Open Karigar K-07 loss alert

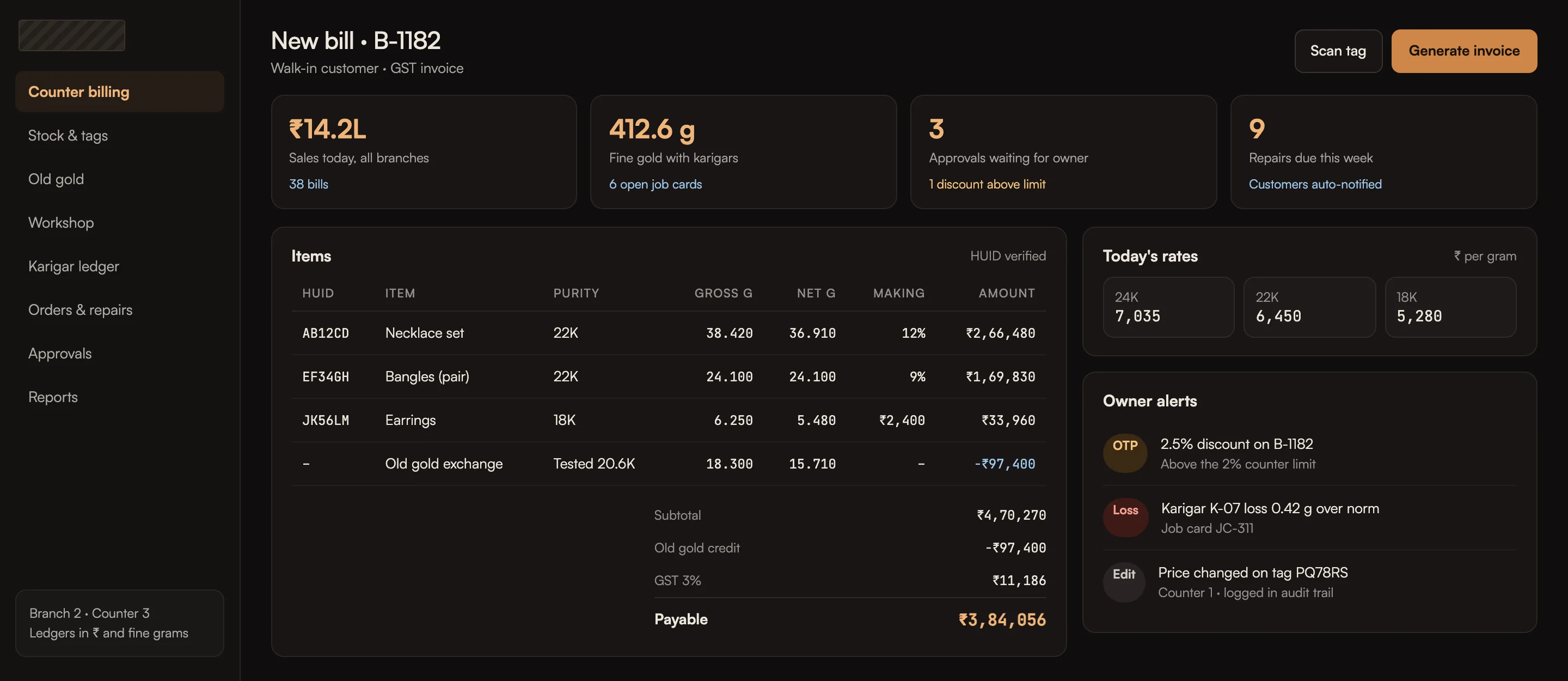[x=1309, y=518]
